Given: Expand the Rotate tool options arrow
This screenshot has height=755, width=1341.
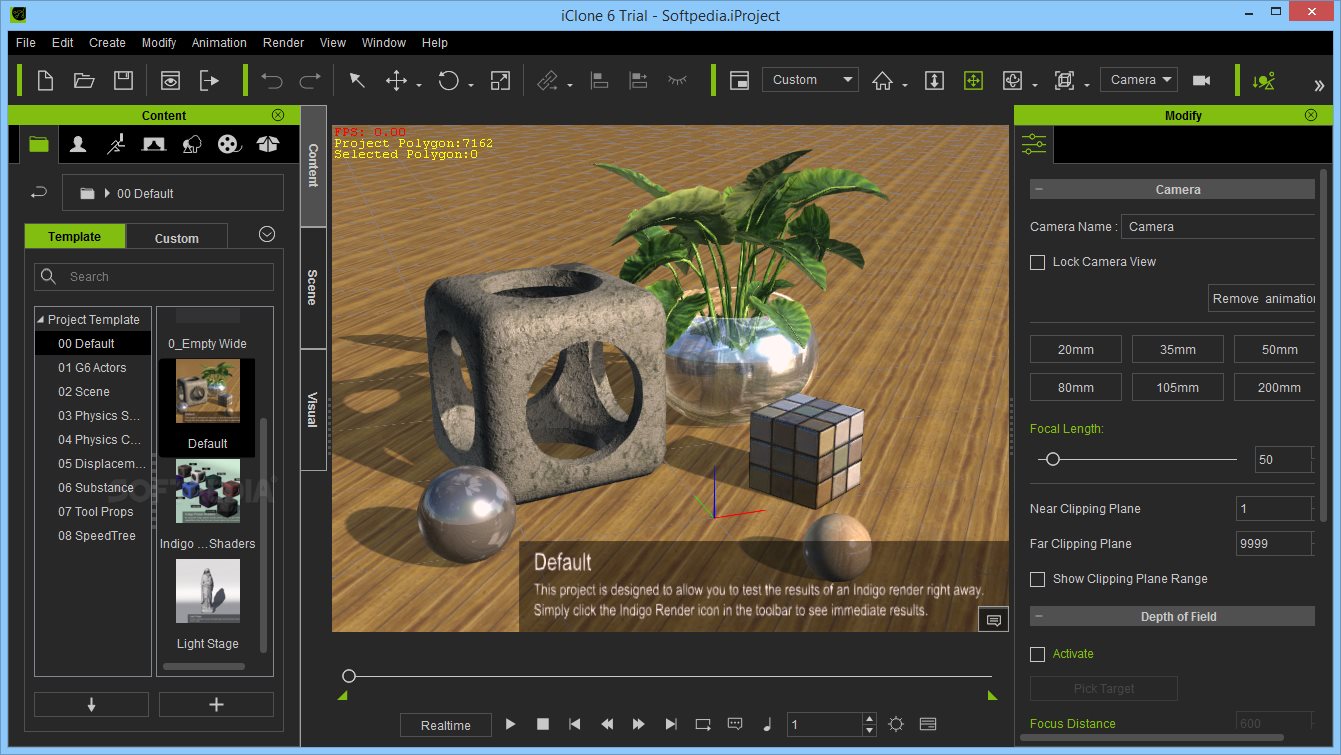Looking at the screenshot, I should [469, 85].
